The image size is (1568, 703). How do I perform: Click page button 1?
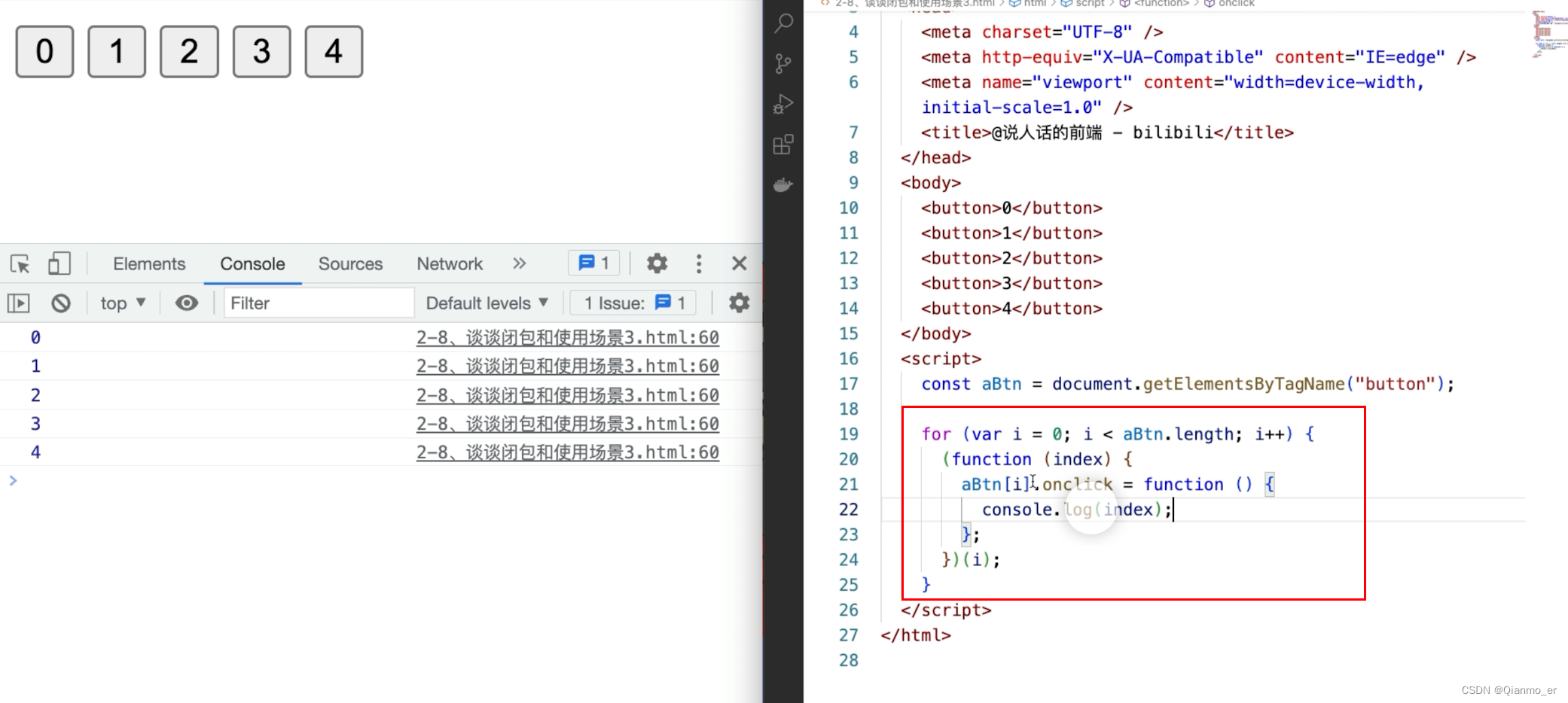click(x=117, y=51)
